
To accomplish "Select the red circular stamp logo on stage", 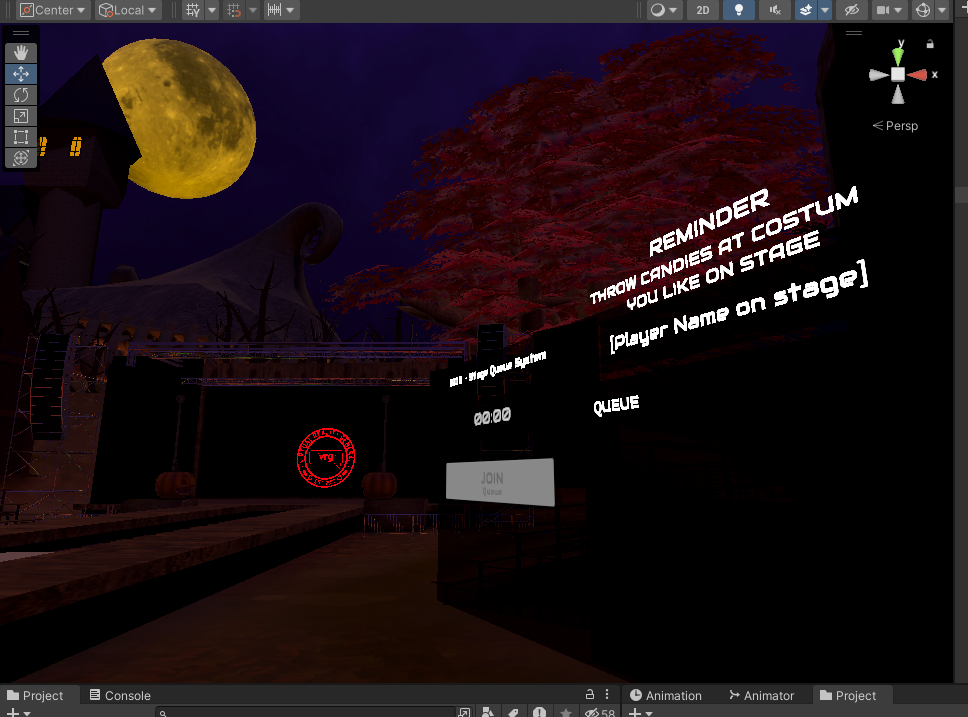I will point(326,458).
